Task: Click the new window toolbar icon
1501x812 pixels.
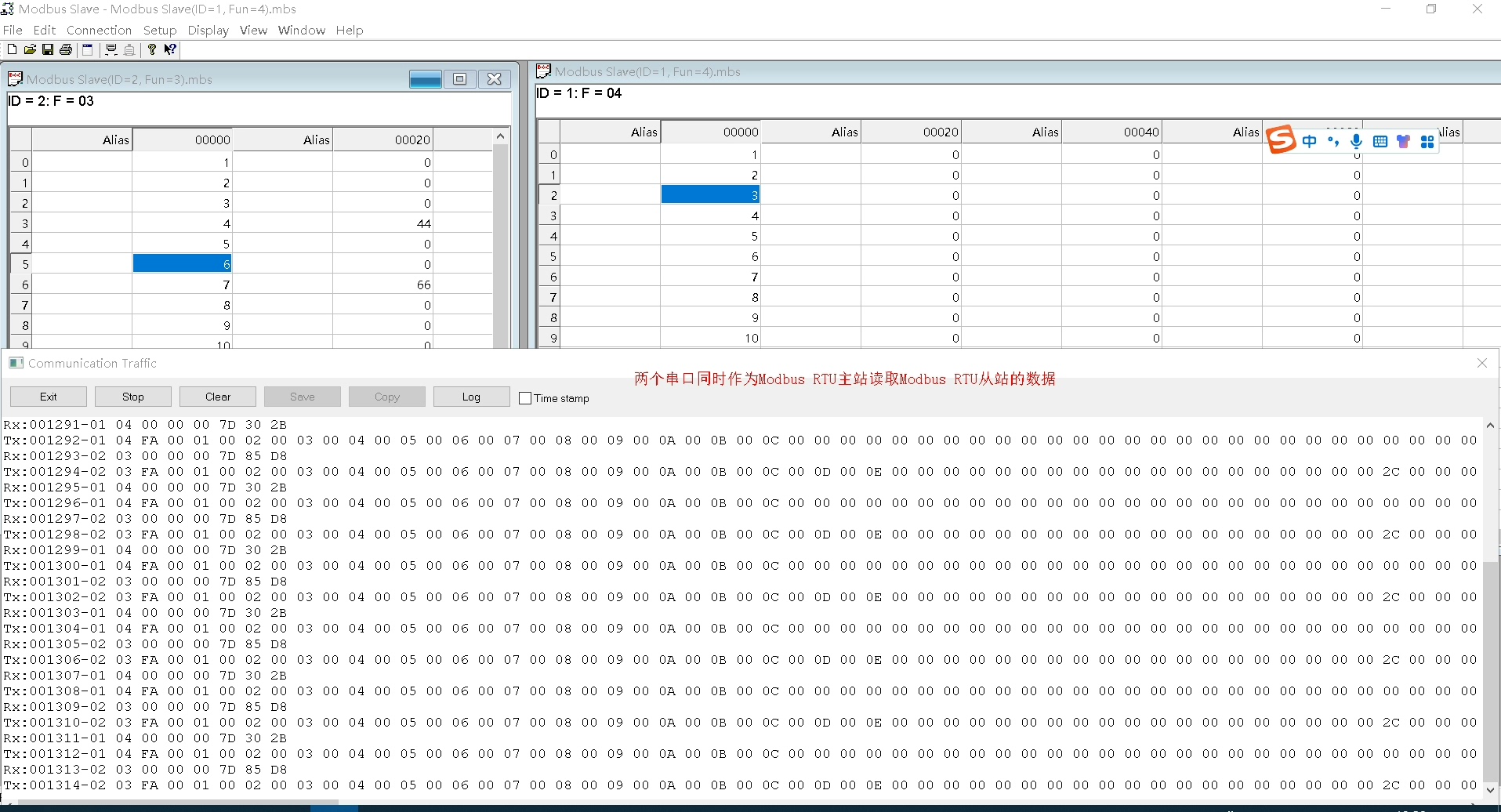Action: pos(88,49)
